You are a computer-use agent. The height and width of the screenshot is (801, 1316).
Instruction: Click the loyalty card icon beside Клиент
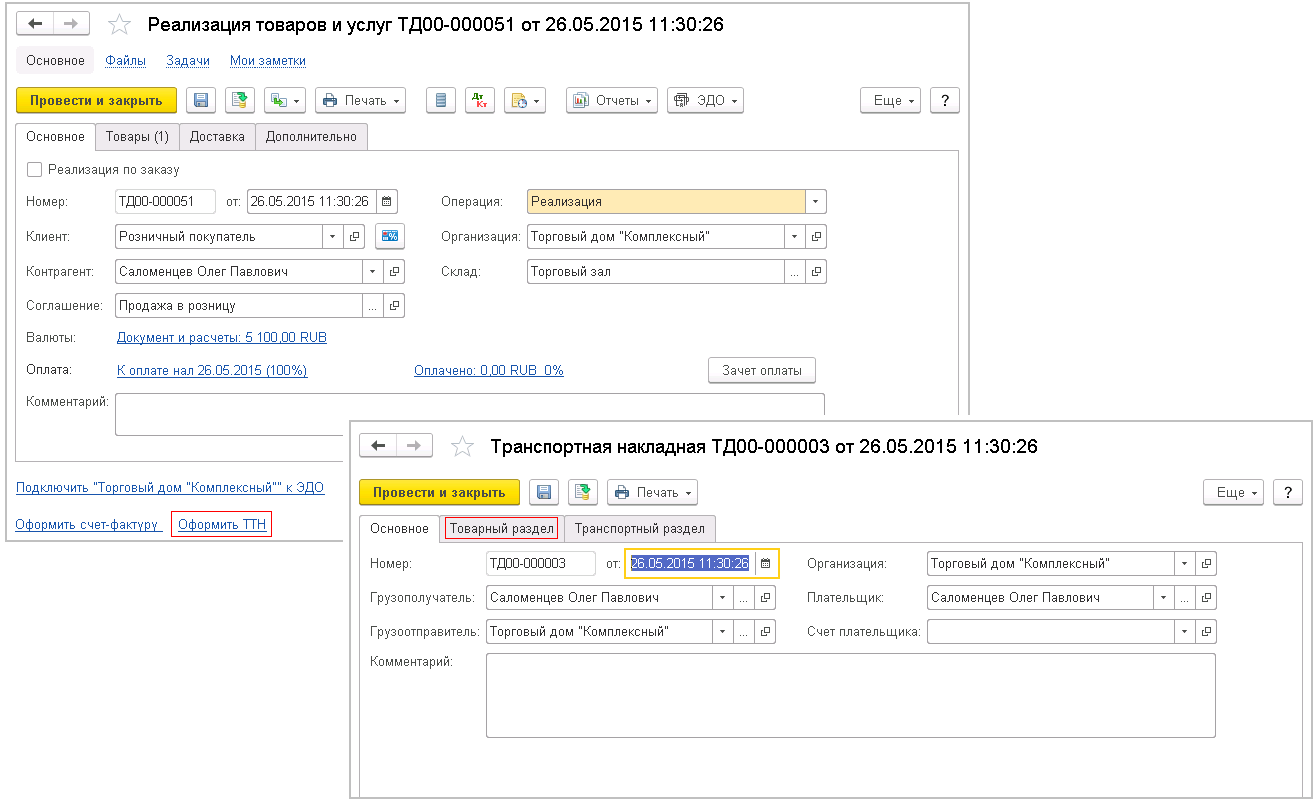[390, 237]
